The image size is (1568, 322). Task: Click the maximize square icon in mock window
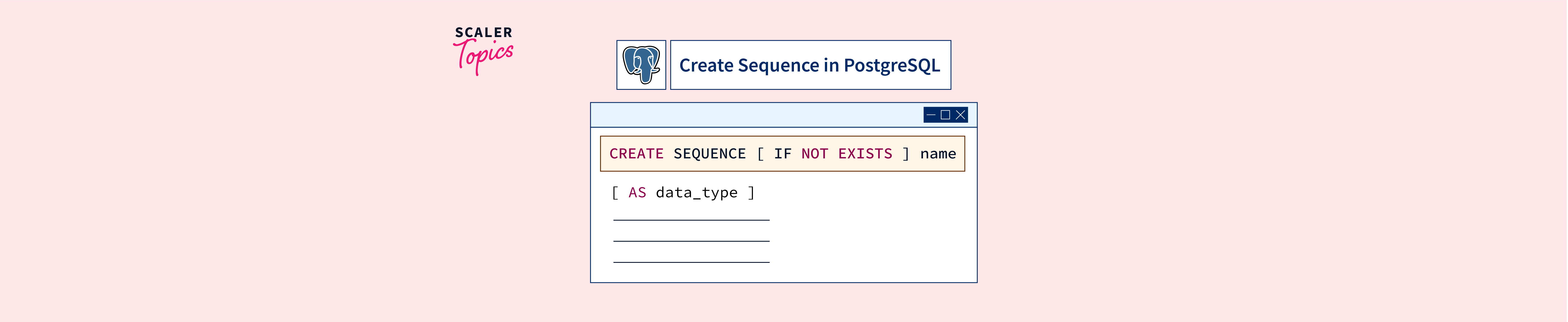(x=945, y=115)
